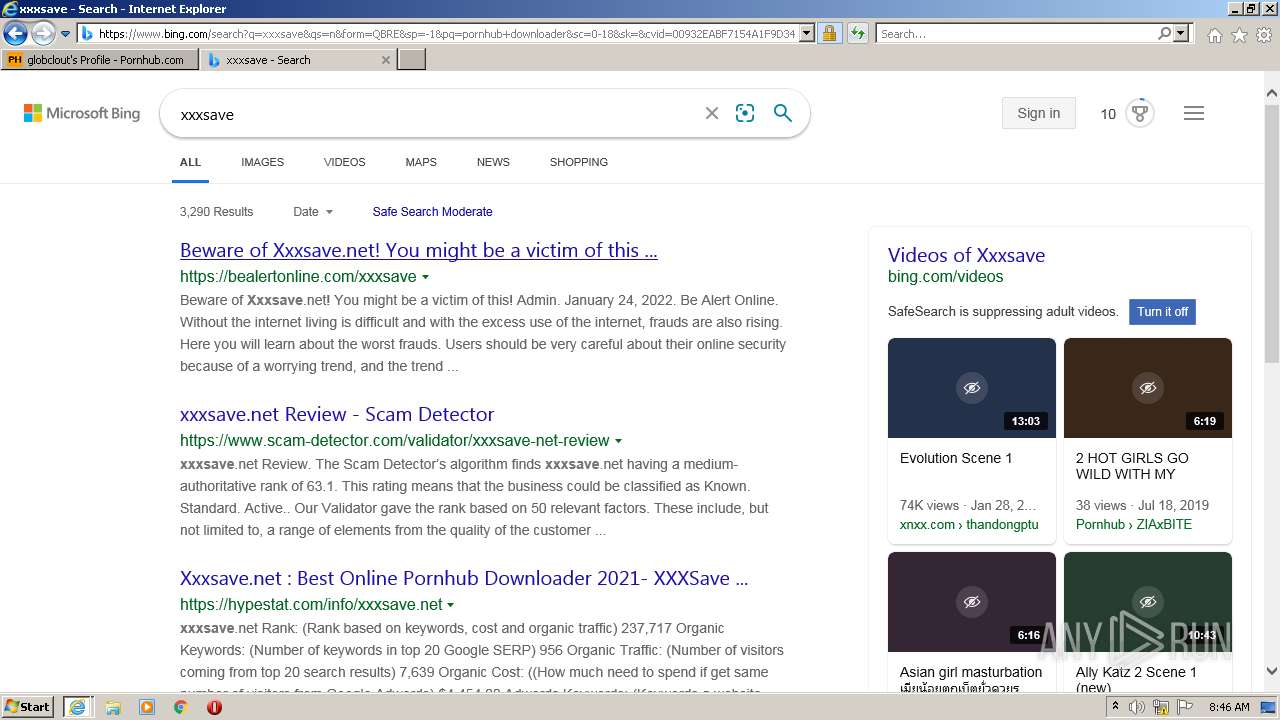Click the red antivirus taskbar icon

[x=214, y=707]
